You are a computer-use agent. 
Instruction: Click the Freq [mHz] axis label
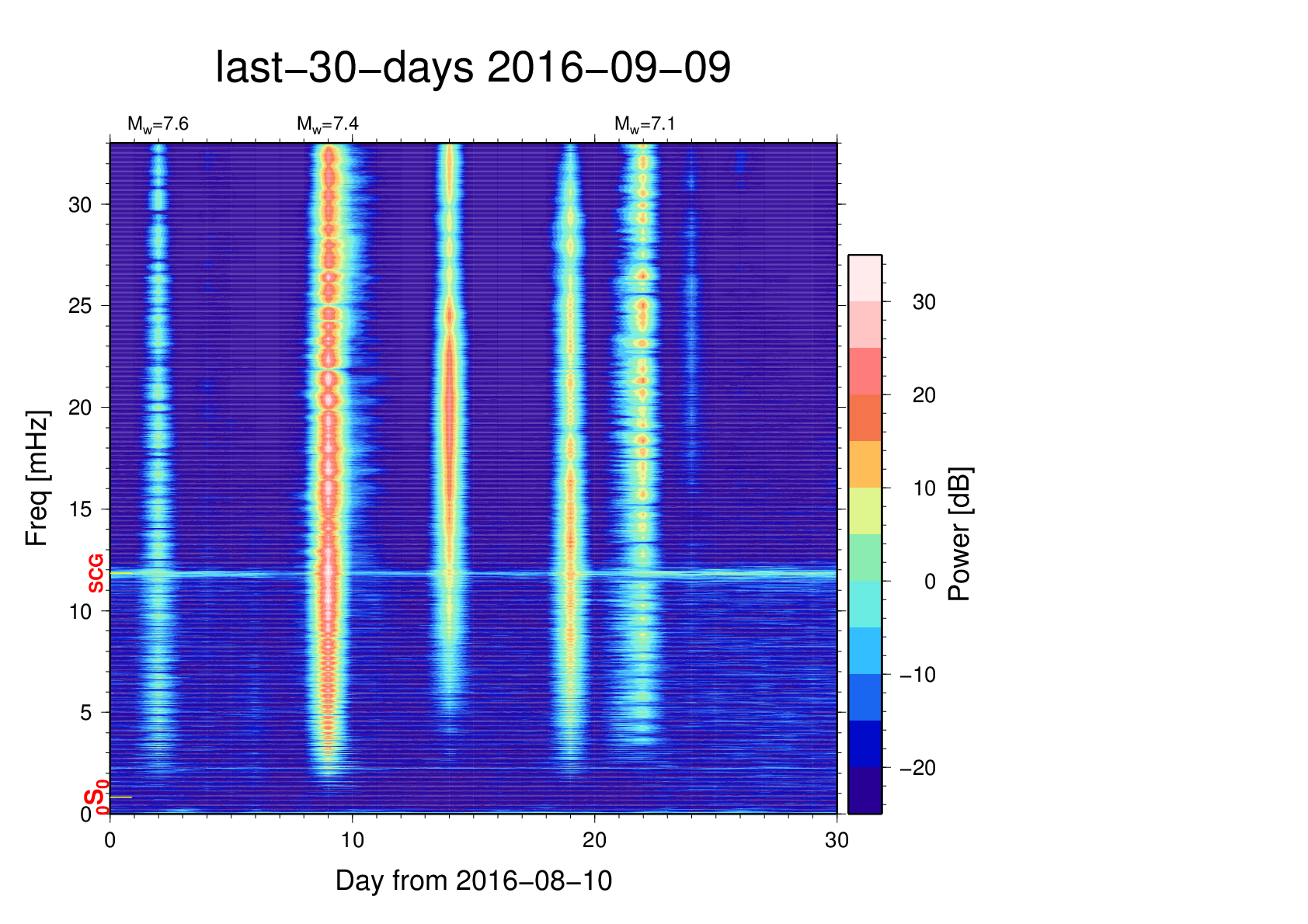pos(37,478)
